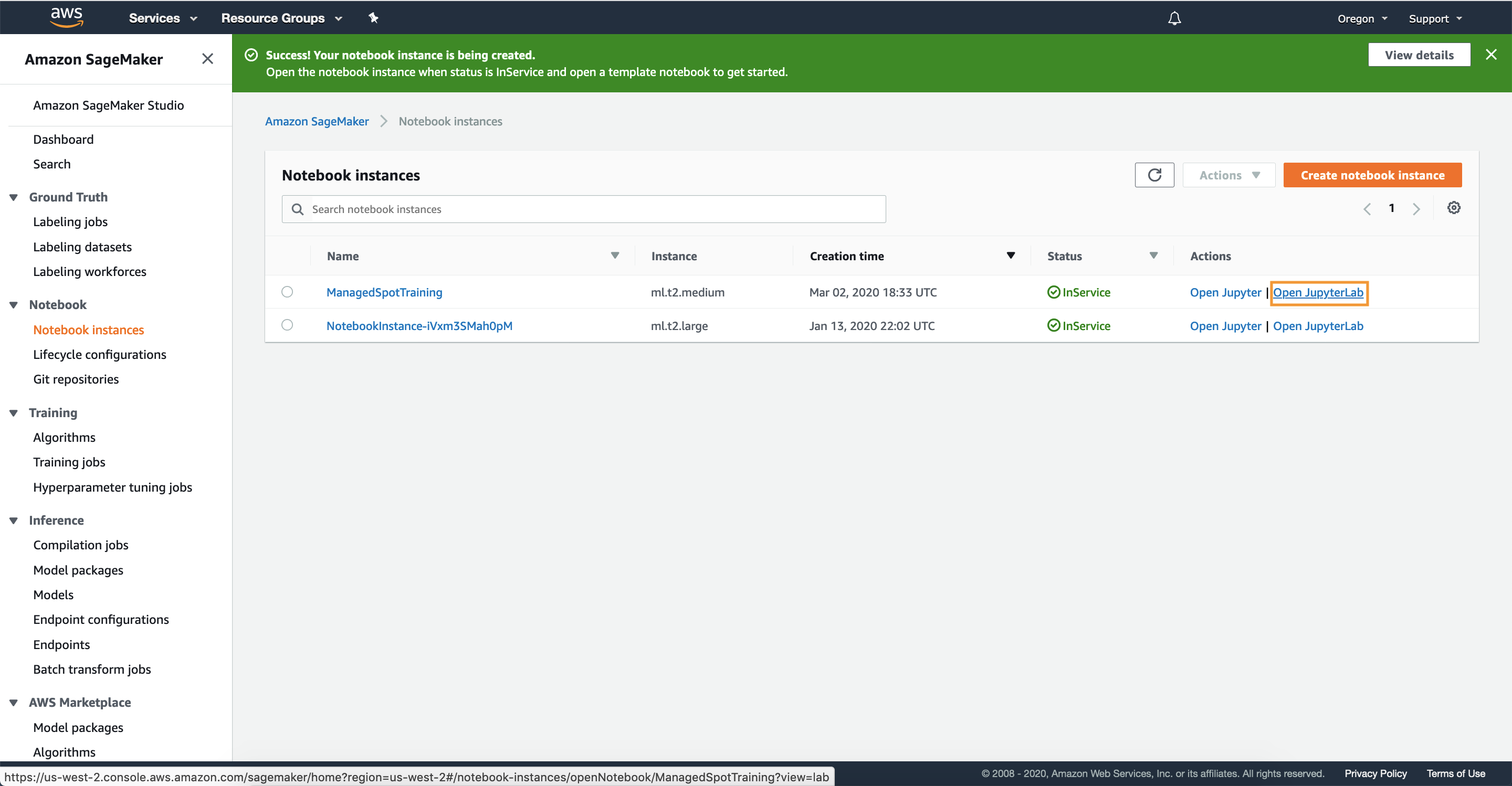Open ManagedSpotTraining instance details
Viewport: 1512px width, 786px height.
point(384,292)
